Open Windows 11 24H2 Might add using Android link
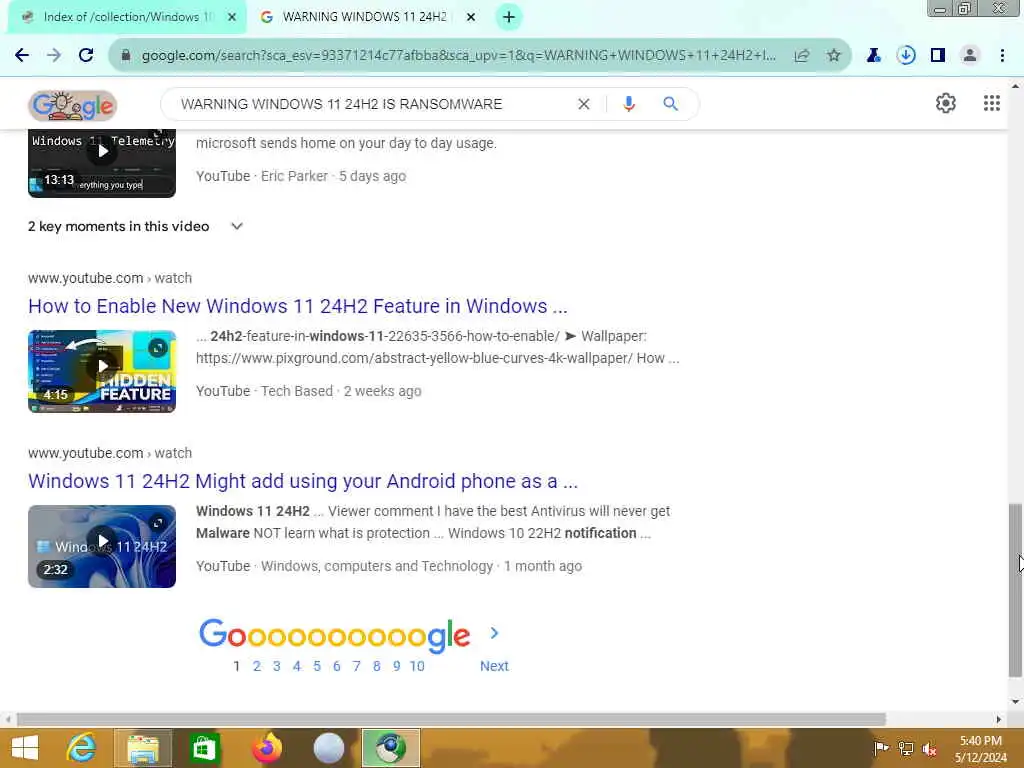The height and width of the screenshot is (768, 1024). pyautogui.click(x=303, y=481)
